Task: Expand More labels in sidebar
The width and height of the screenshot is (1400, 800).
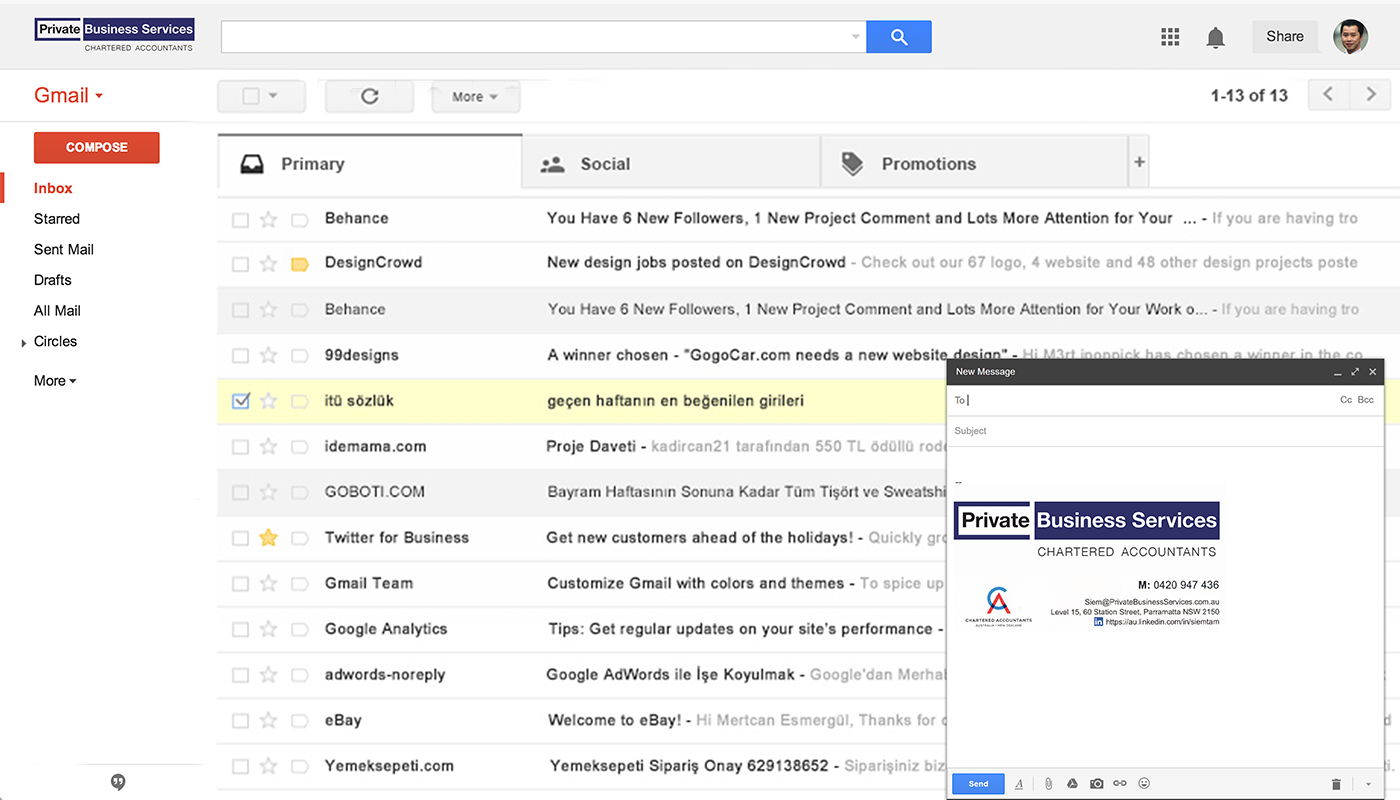Action: pos(55,381)
